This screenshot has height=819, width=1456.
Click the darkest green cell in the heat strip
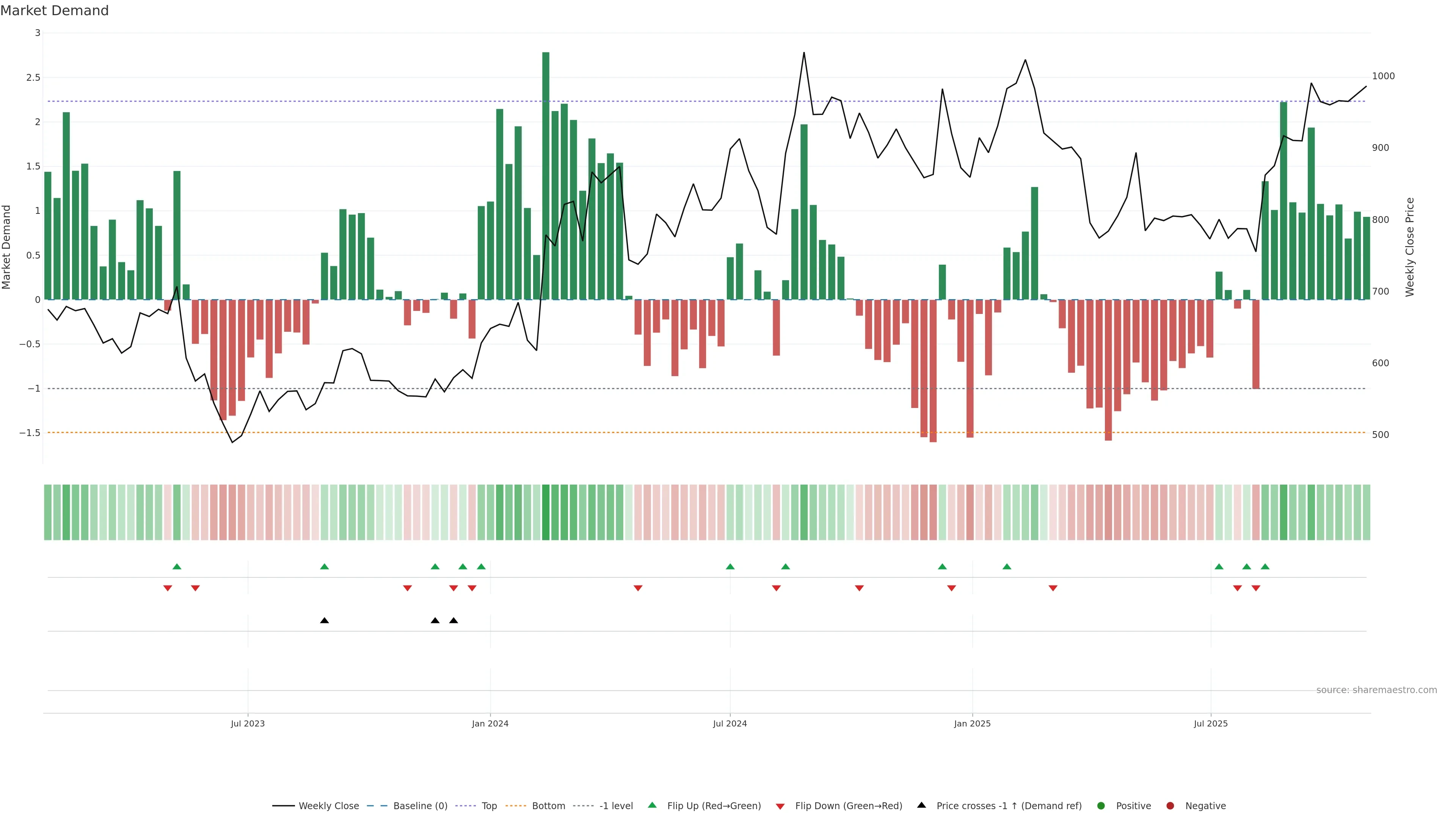pyautogui.click(x=546, y=512)
